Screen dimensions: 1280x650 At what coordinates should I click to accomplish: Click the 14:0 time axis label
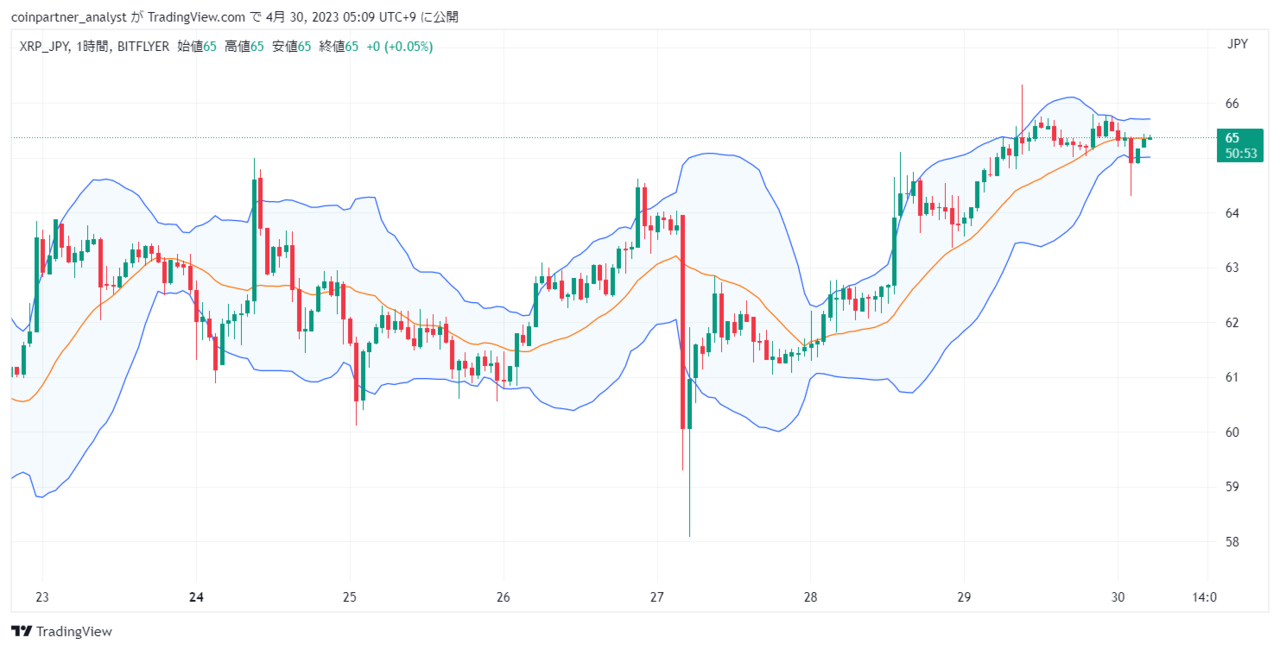click(1205, 597)
